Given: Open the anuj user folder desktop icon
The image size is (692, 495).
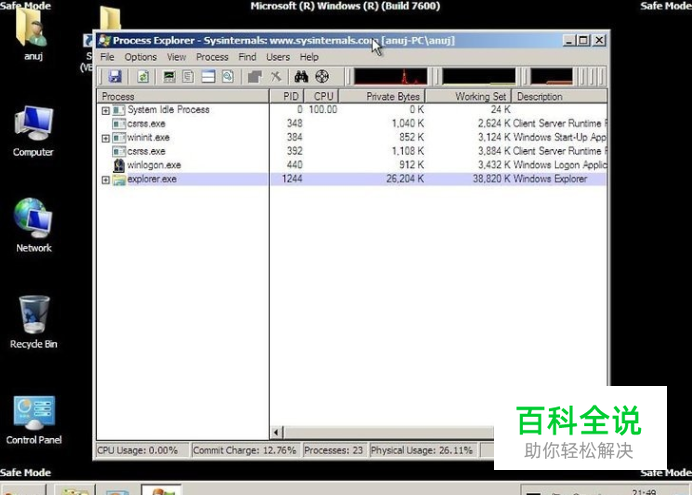Looking at the screenshot, I should [32, 33].
